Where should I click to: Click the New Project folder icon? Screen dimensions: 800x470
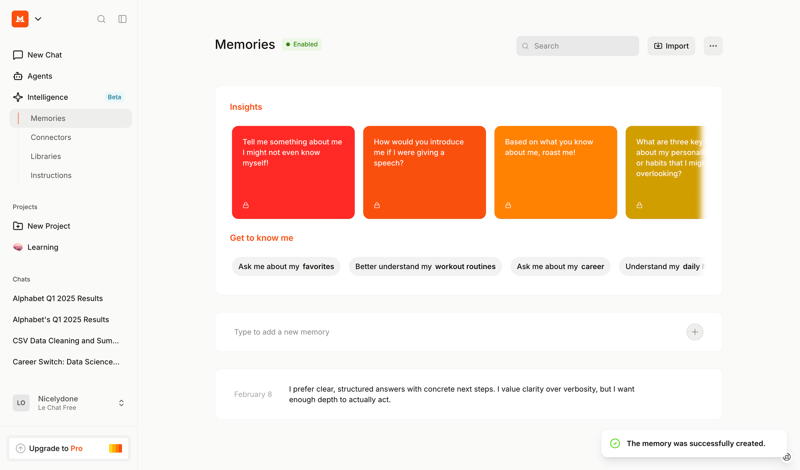pos(18,226)
